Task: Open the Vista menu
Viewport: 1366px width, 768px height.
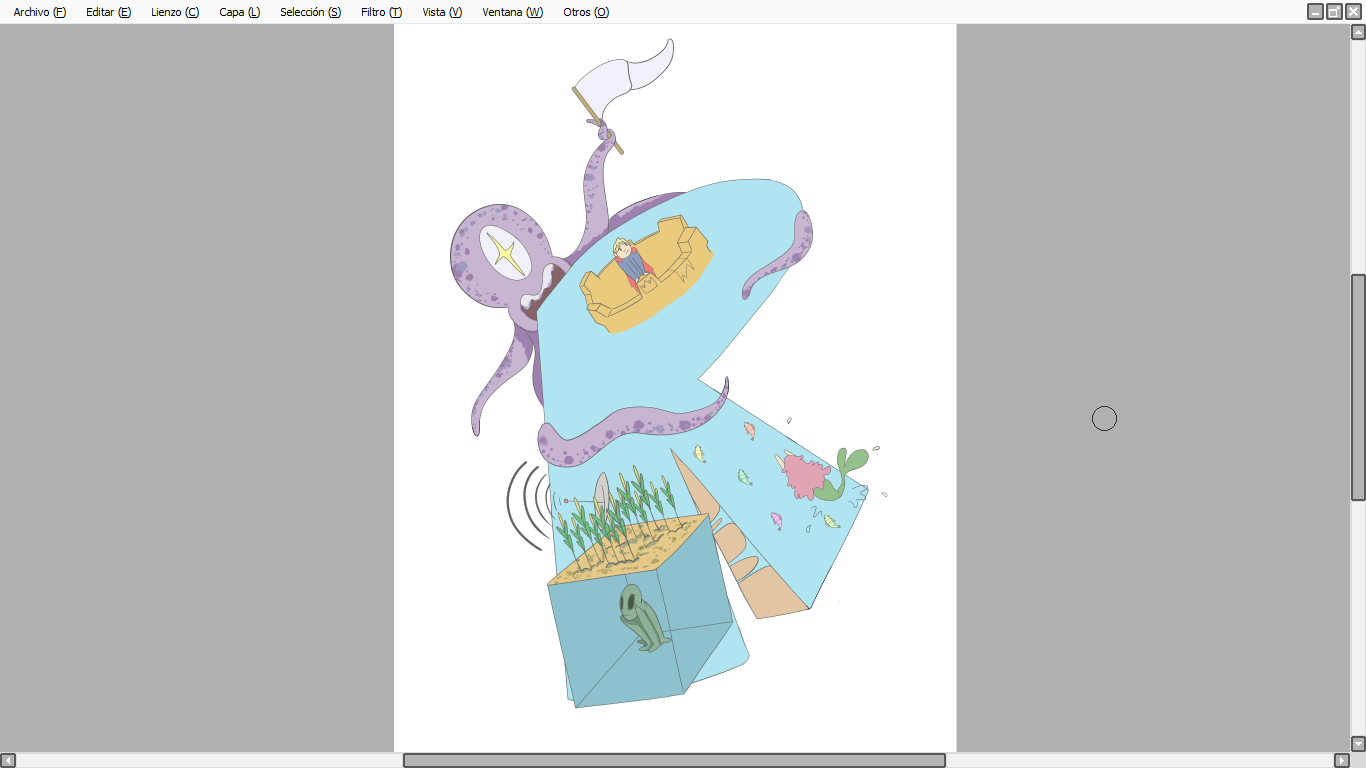Action: (x=442, y=12)
